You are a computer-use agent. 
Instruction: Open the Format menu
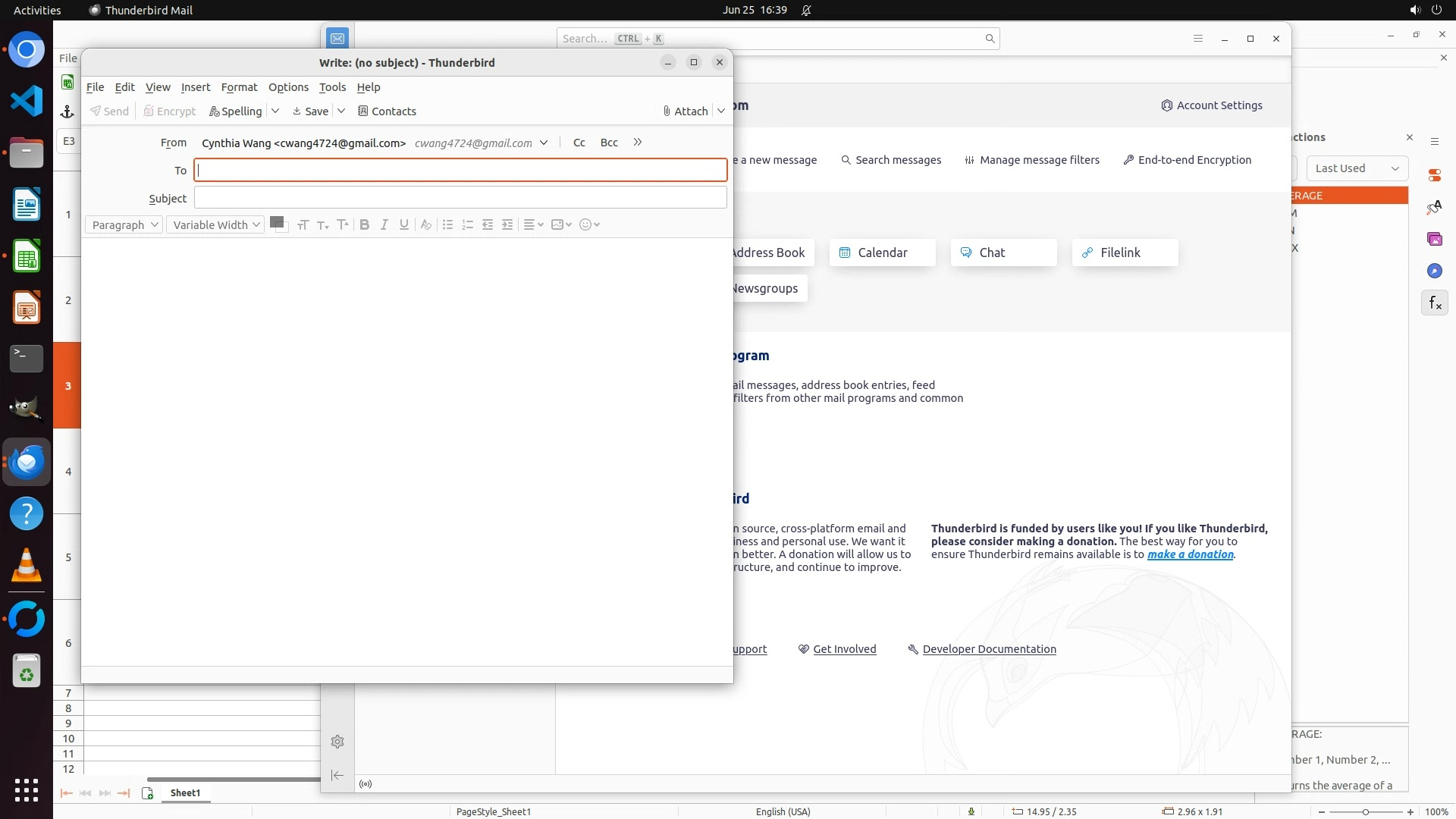pyautogui.click(x=239, y=87)
